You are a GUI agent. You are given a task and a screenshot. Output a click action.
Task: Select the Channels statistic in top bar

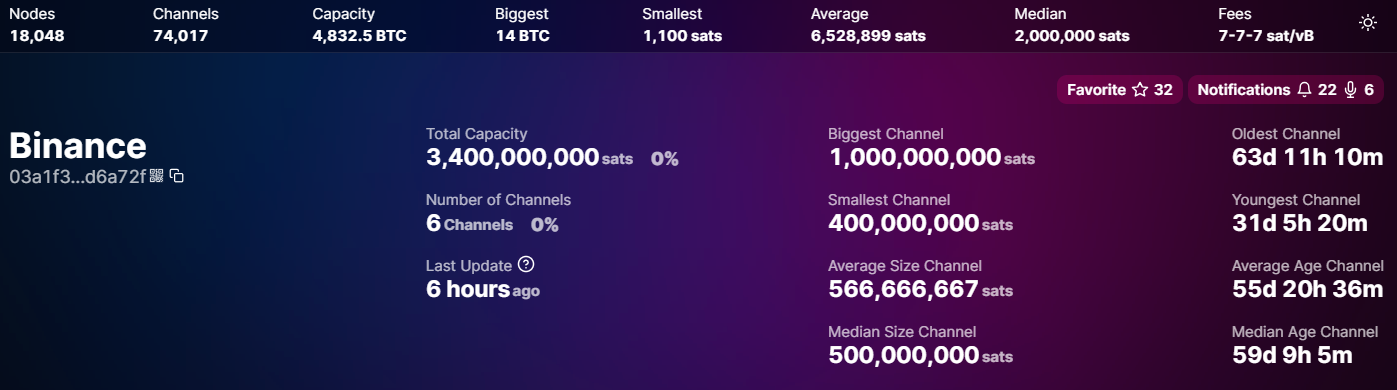pos(186,25)
